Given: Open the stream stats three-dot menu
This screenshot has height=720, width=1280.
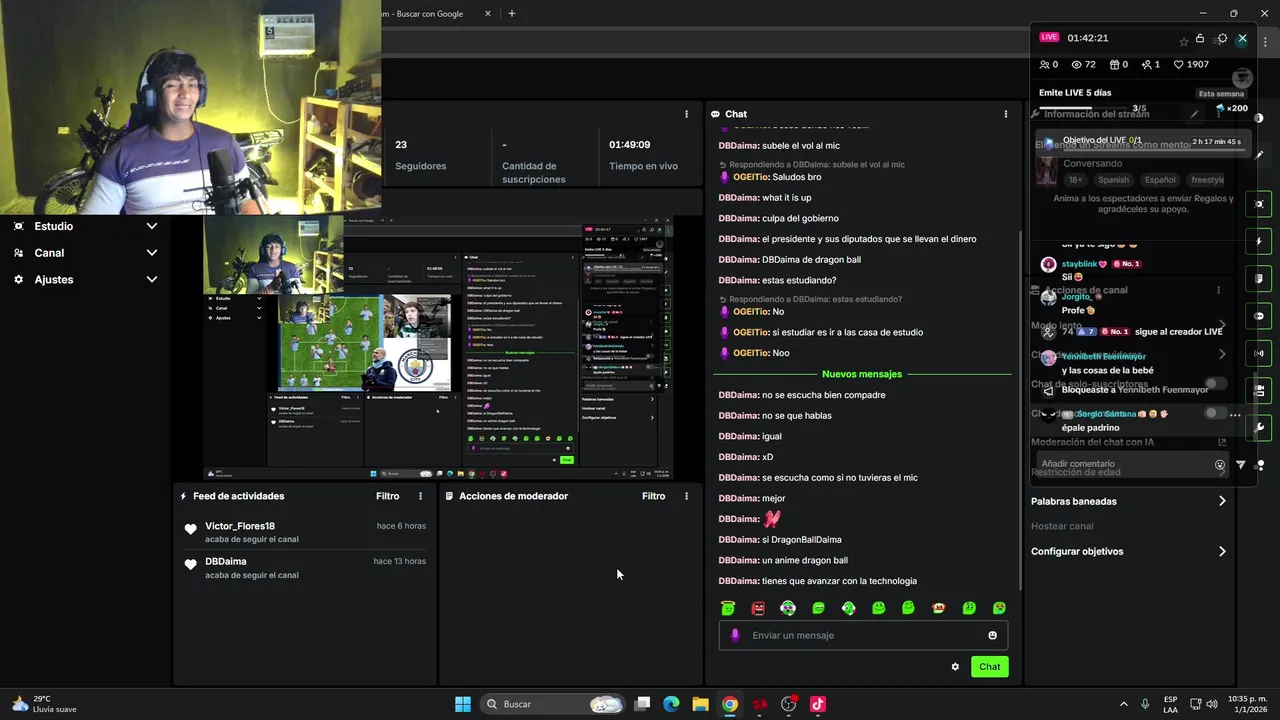Looking at the screenshot, I should click(x=686, y=114).
